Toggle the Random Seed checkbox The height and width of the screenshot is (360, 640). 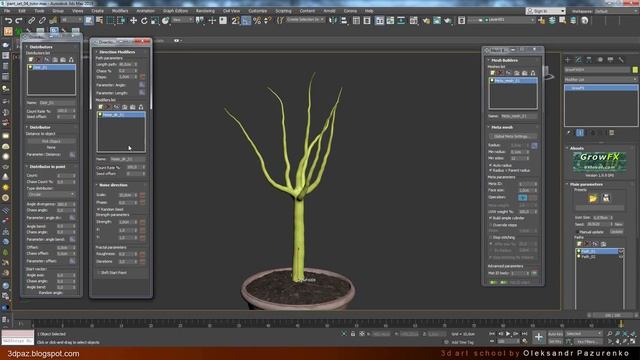(x=98, y=209)
